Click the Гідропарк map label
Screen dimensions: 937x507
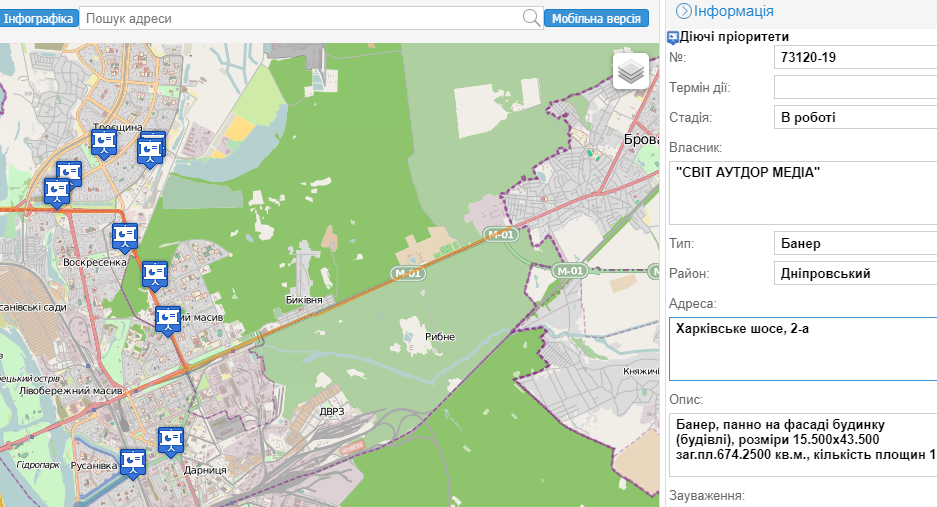[x=38, y=465]
